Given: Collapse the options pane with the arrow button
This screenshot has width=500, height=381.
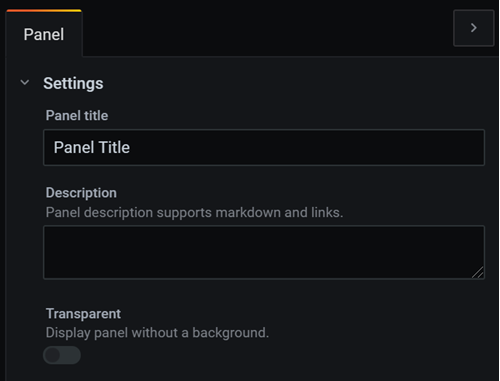Looking at the screenshot, I should (473, 28).
